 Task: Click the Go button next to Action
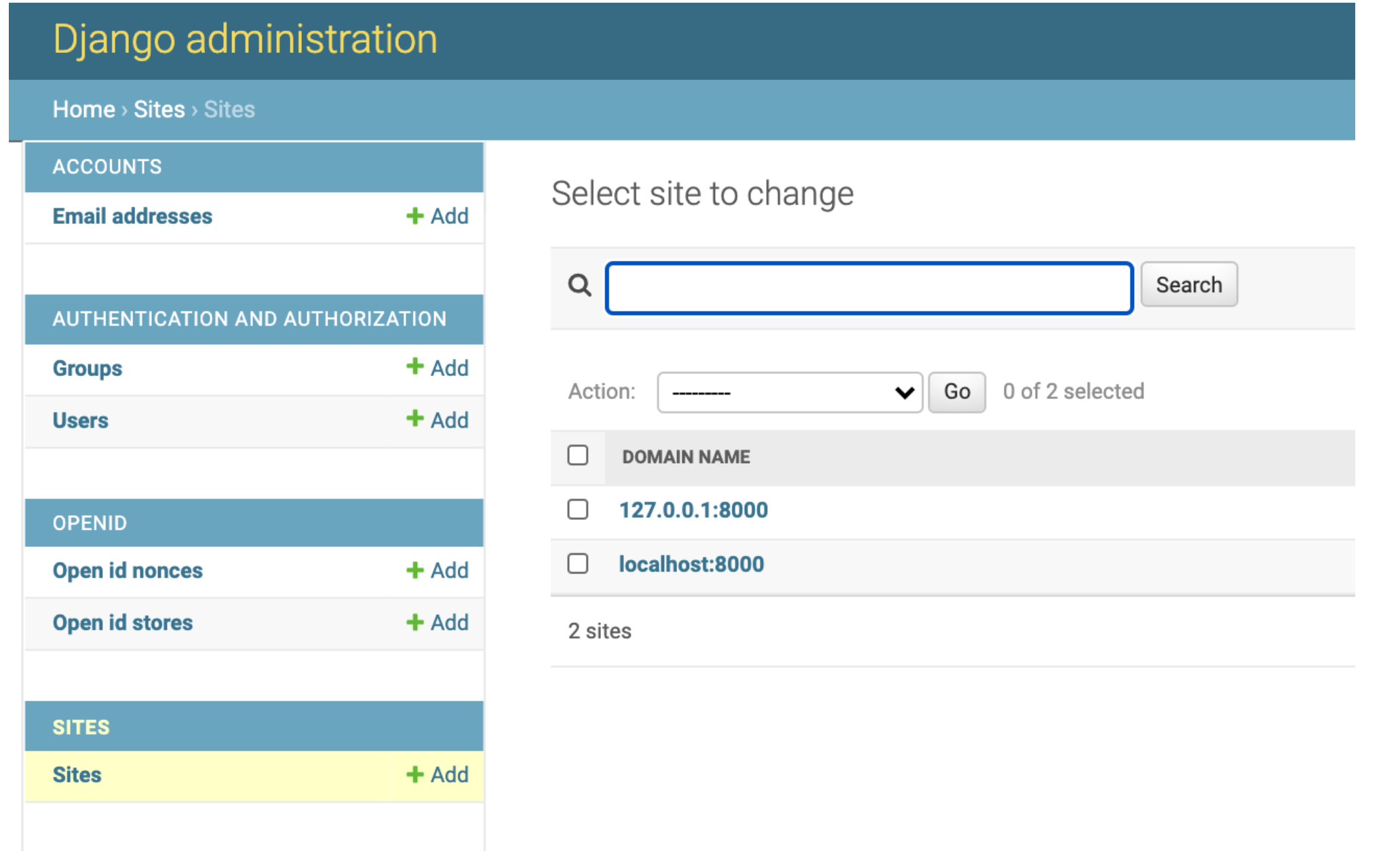click(957, 392)
